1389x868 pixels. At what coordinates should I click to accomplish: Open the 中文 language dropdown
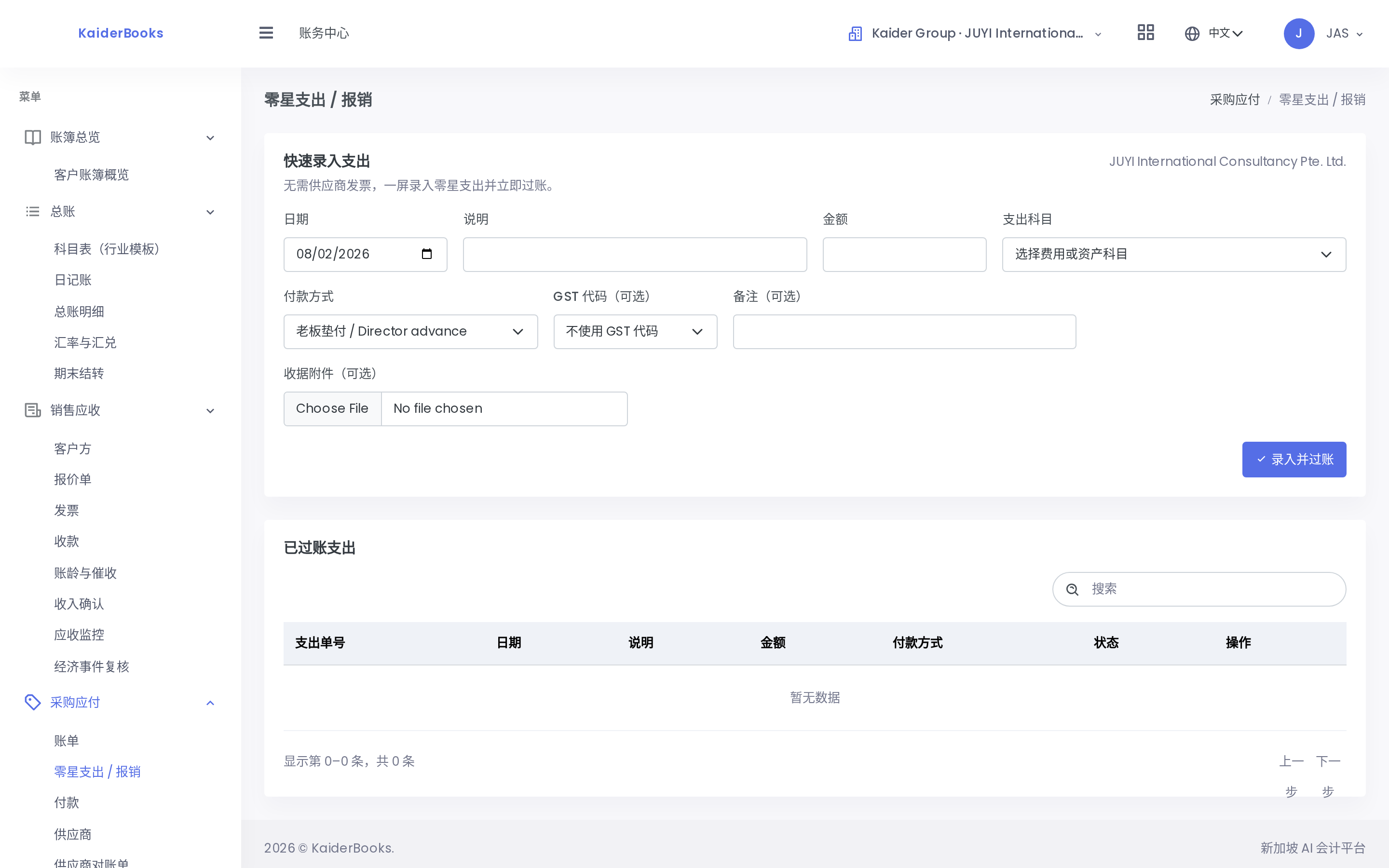1214,33
